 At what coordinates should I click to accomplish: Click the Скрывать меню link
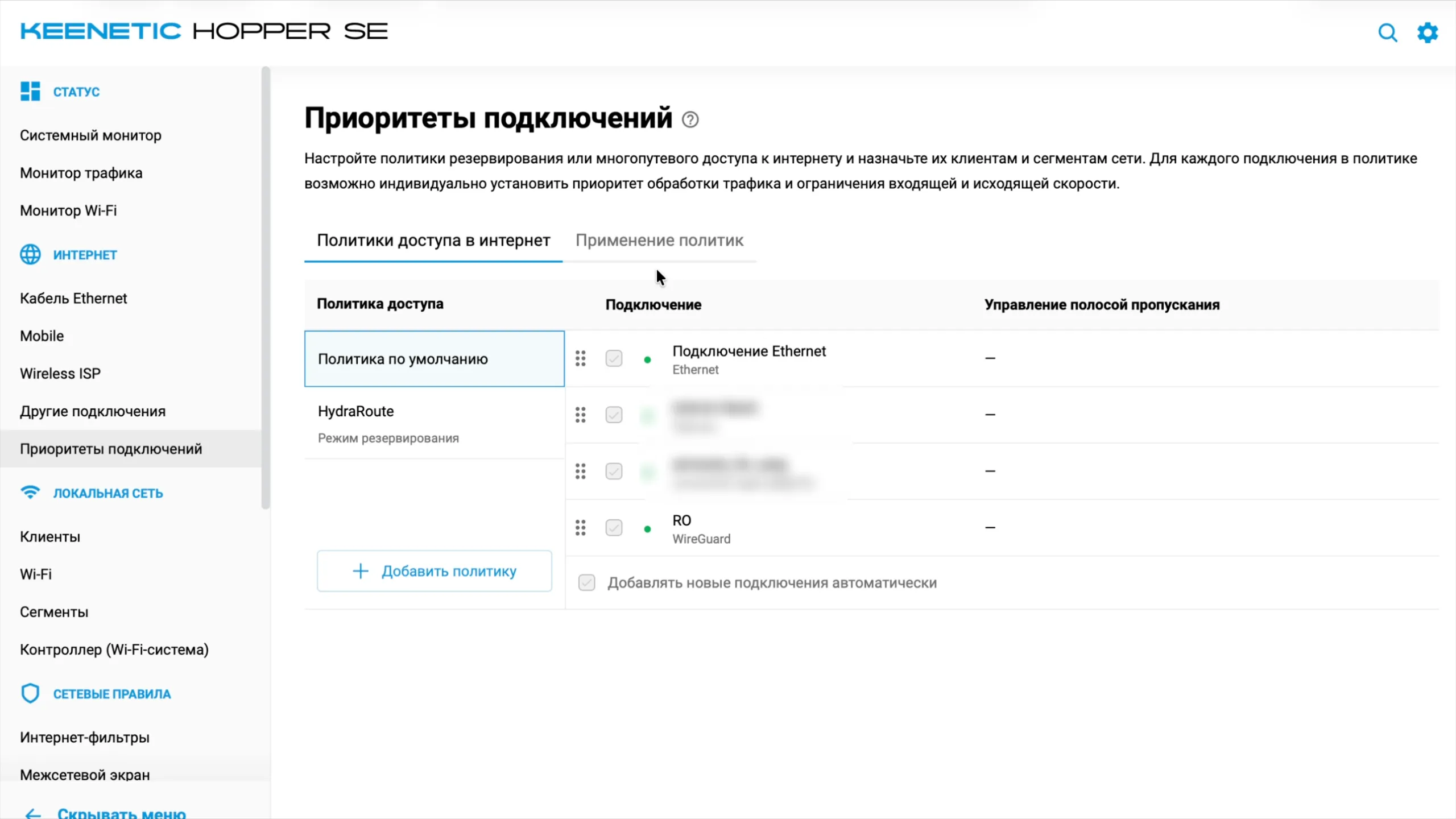(x=122, y=813)
